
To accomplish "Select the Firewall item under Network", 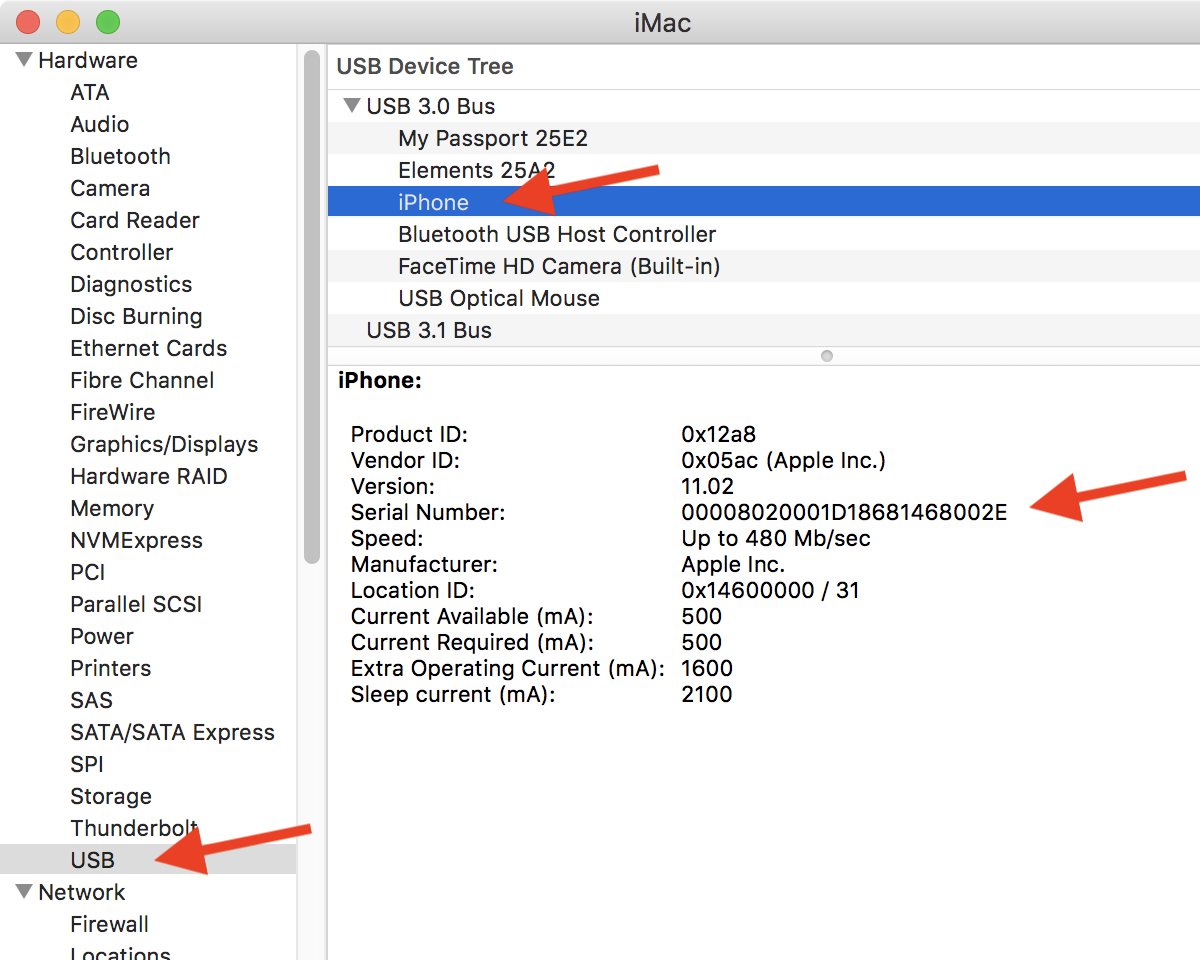I will (109, 924).
